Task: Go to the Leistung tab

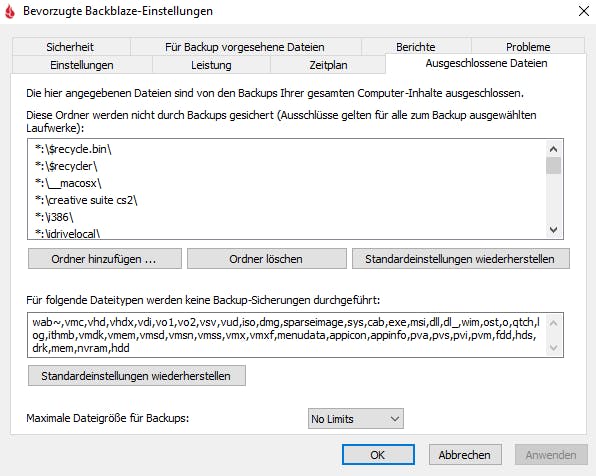Action: [211, 65]
